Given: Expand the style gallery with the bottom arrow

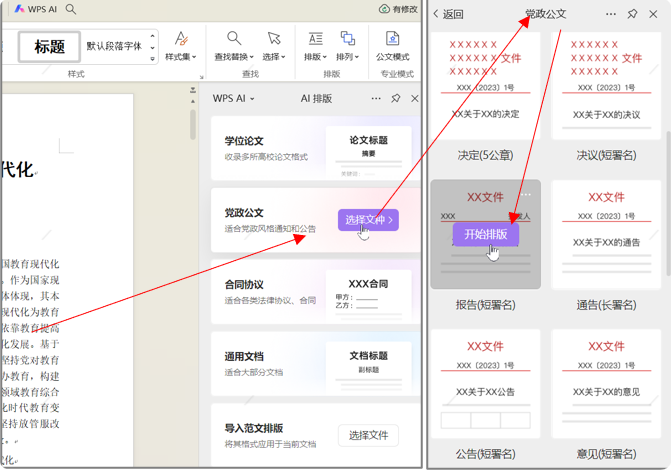Looking at the screenshot, I should [153, 59].
